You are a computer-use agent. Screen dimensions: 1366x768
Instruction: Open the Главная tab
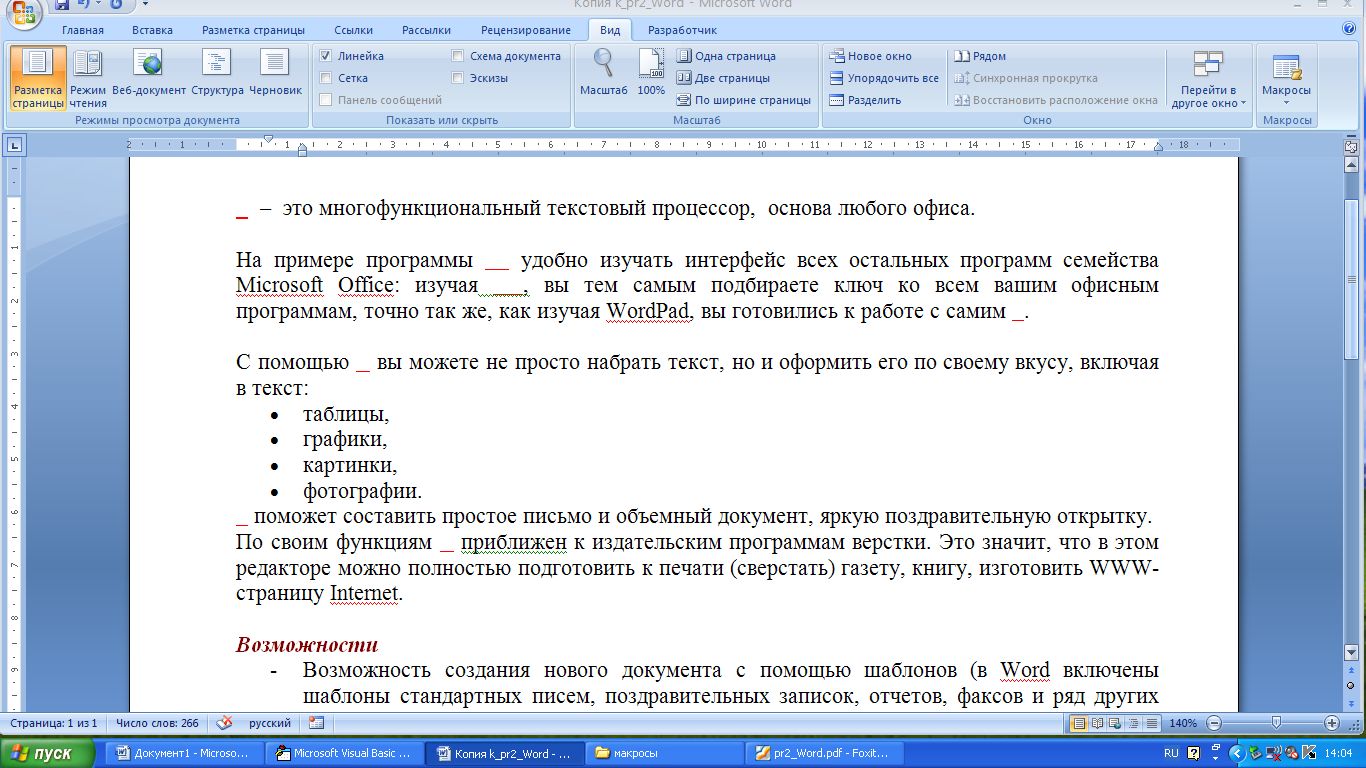(82, 30)
